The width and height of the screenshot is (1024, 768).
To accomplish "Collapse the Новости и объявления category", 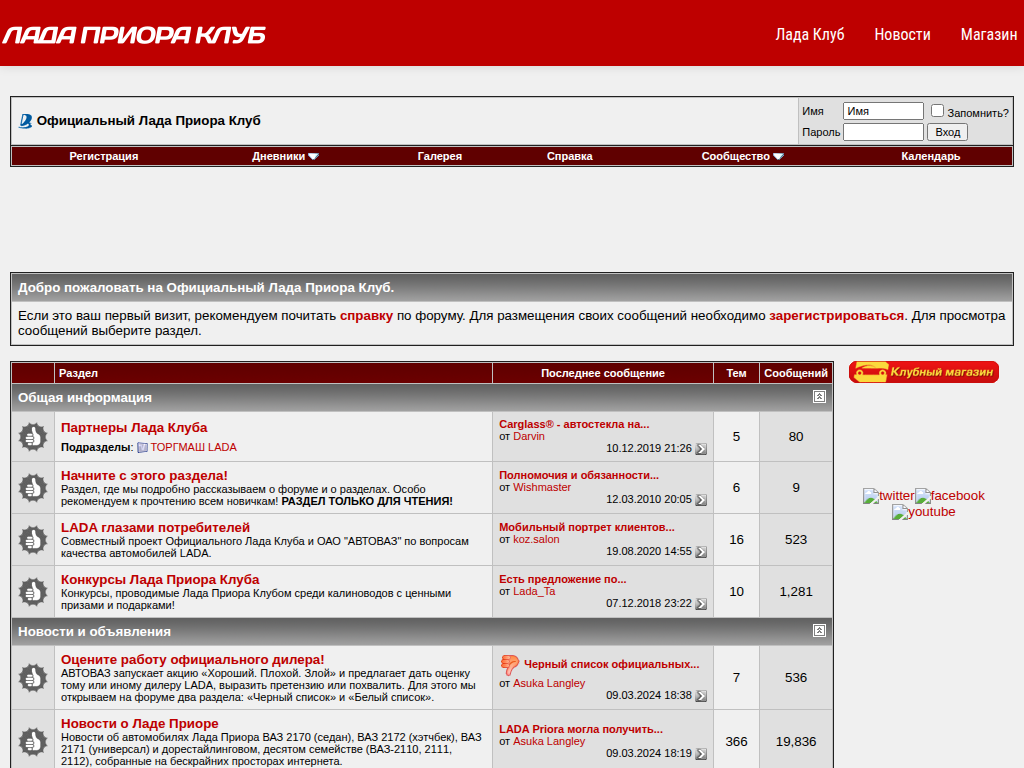I will pyautogui.click(x=819, y=631).
